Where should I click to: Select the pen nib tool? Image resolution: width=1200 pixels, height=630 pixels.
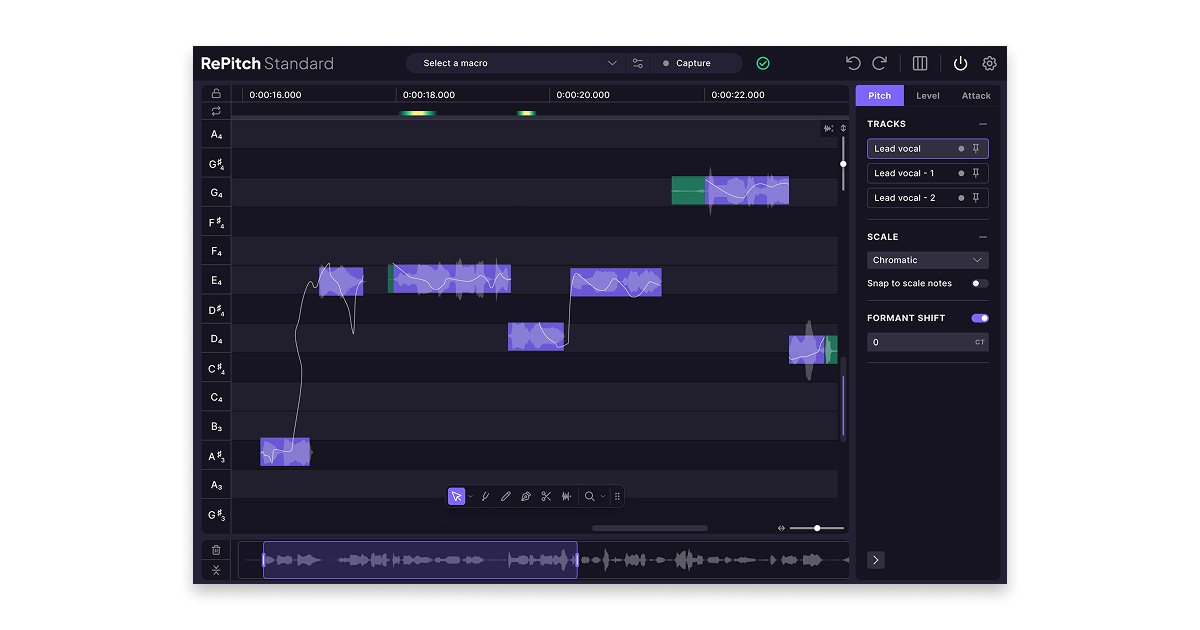526,496
